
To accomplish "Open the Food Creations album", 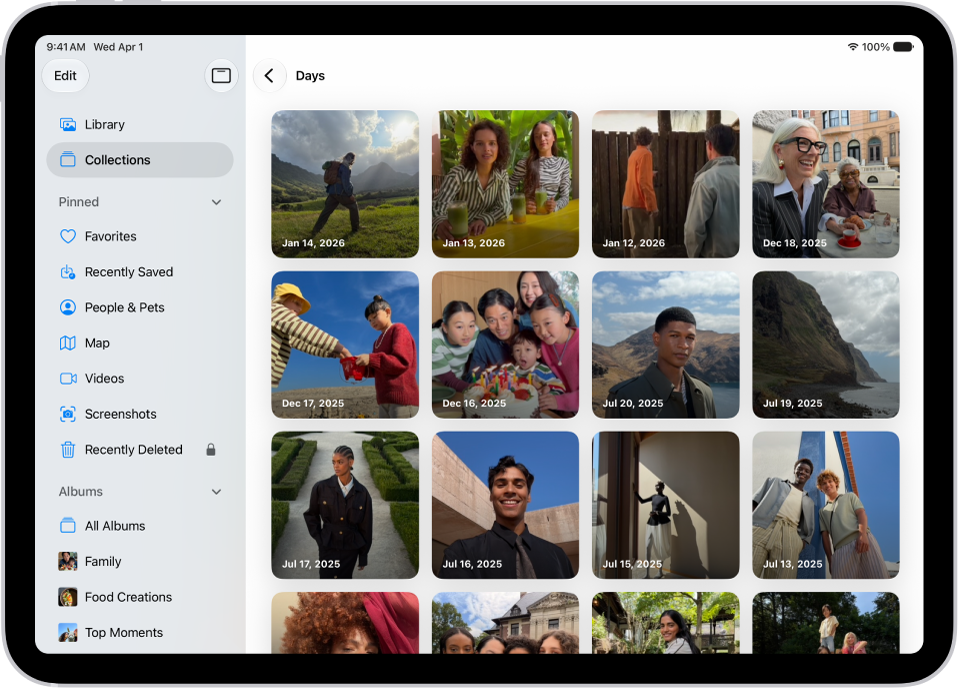I will 140,597.
